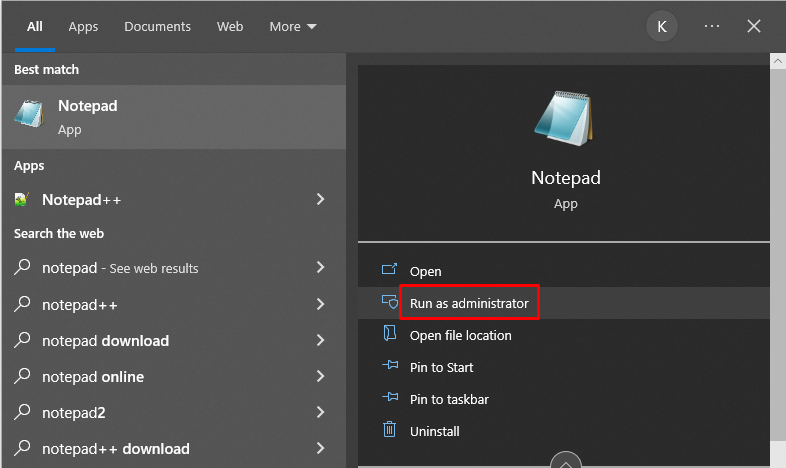Image resolution: width=786 pixels, height=468 pixels.
Task: Select the 'notepad online' suggestion text
Action: tap(93, 377)
